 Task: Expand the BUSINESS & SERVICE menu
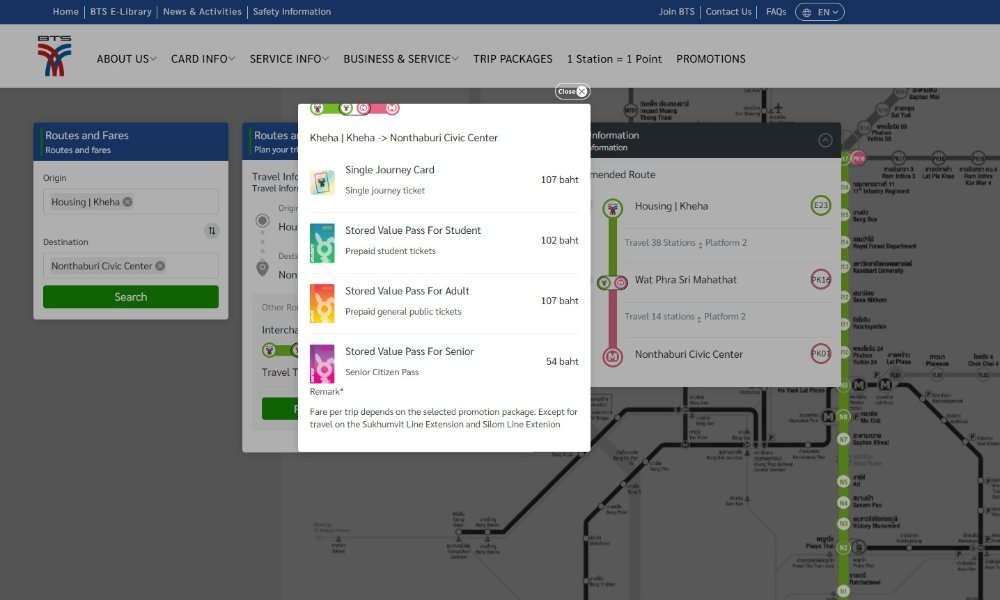(x=401, y=59)
